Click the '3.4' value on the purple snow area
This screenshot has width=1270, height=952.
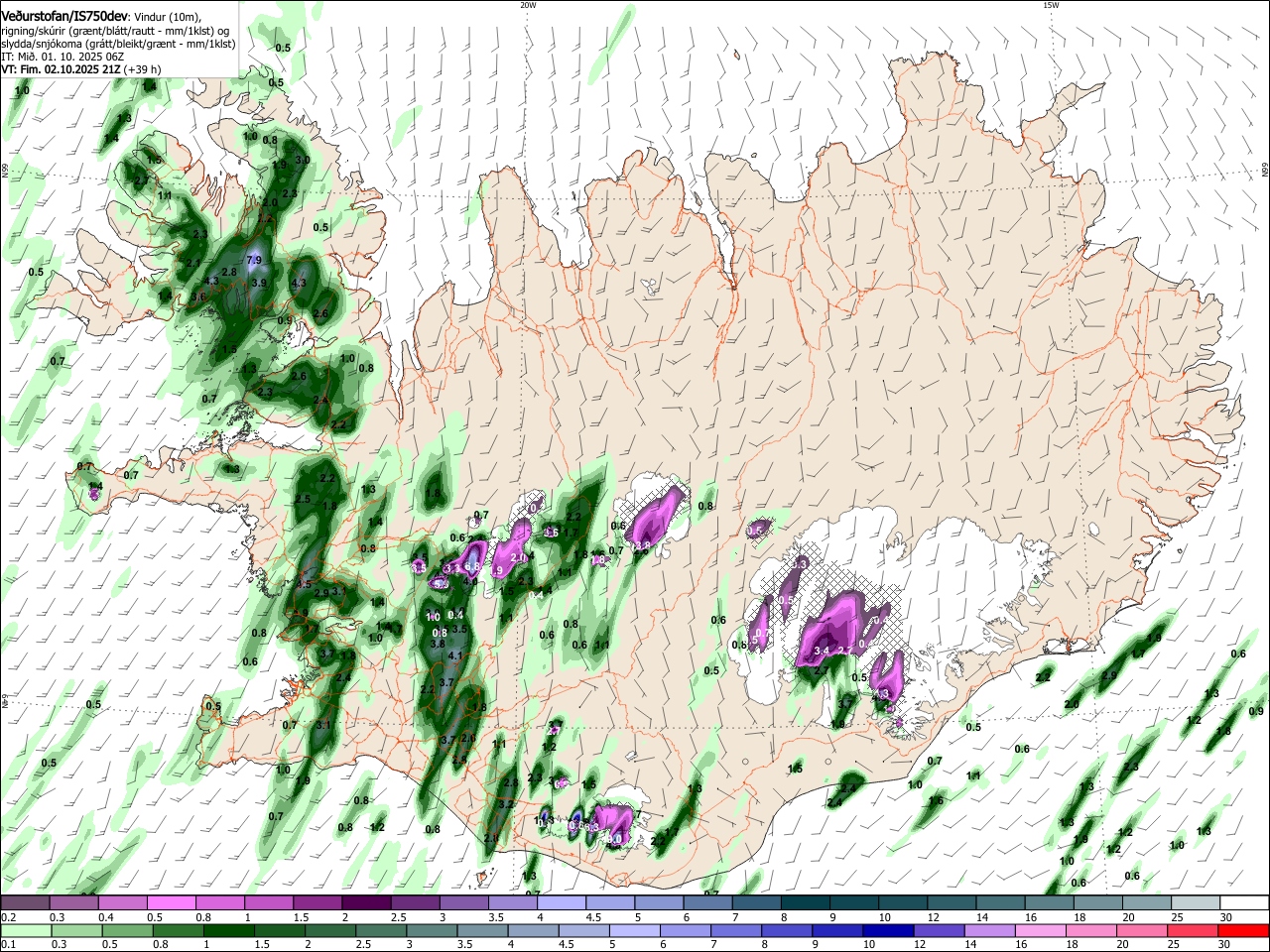[821, 651]
